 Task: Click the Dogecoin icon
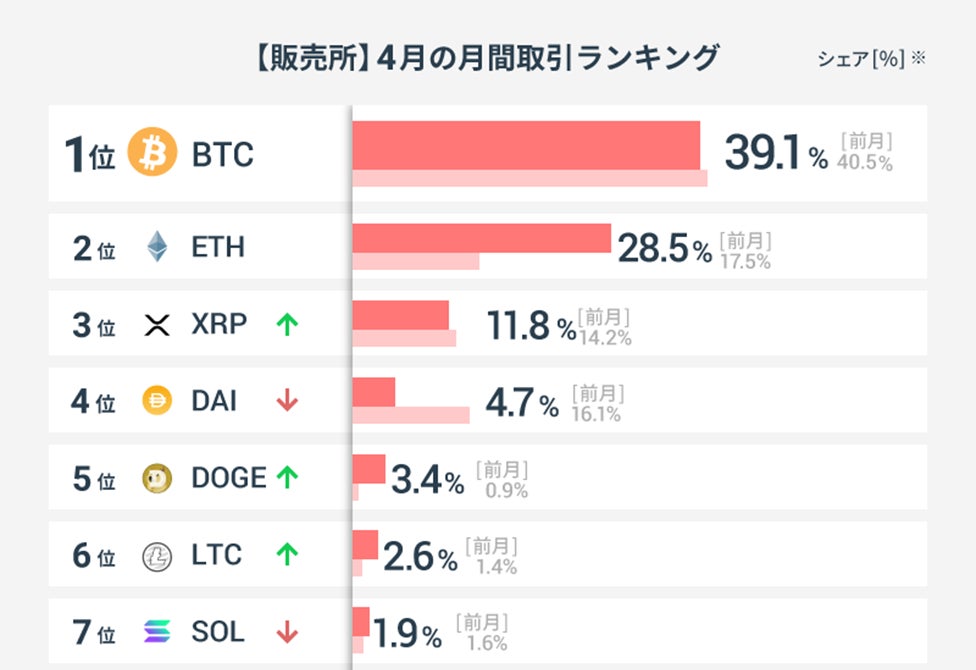point(157,479)
